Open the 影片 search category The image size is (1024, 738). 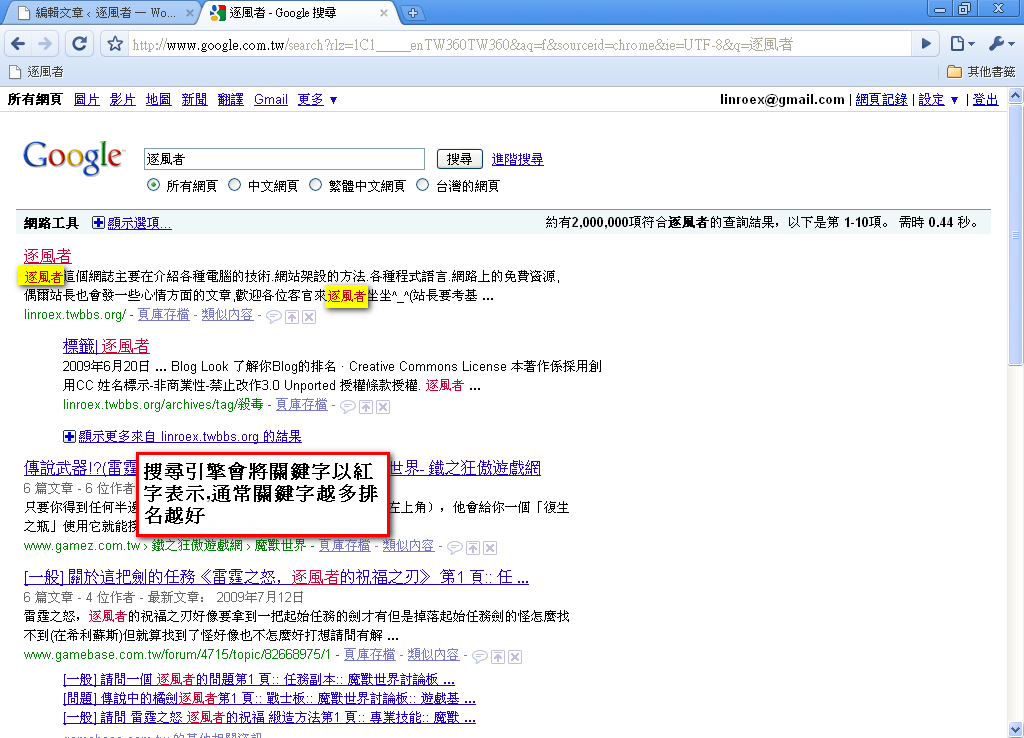click(x=123, y=99)
